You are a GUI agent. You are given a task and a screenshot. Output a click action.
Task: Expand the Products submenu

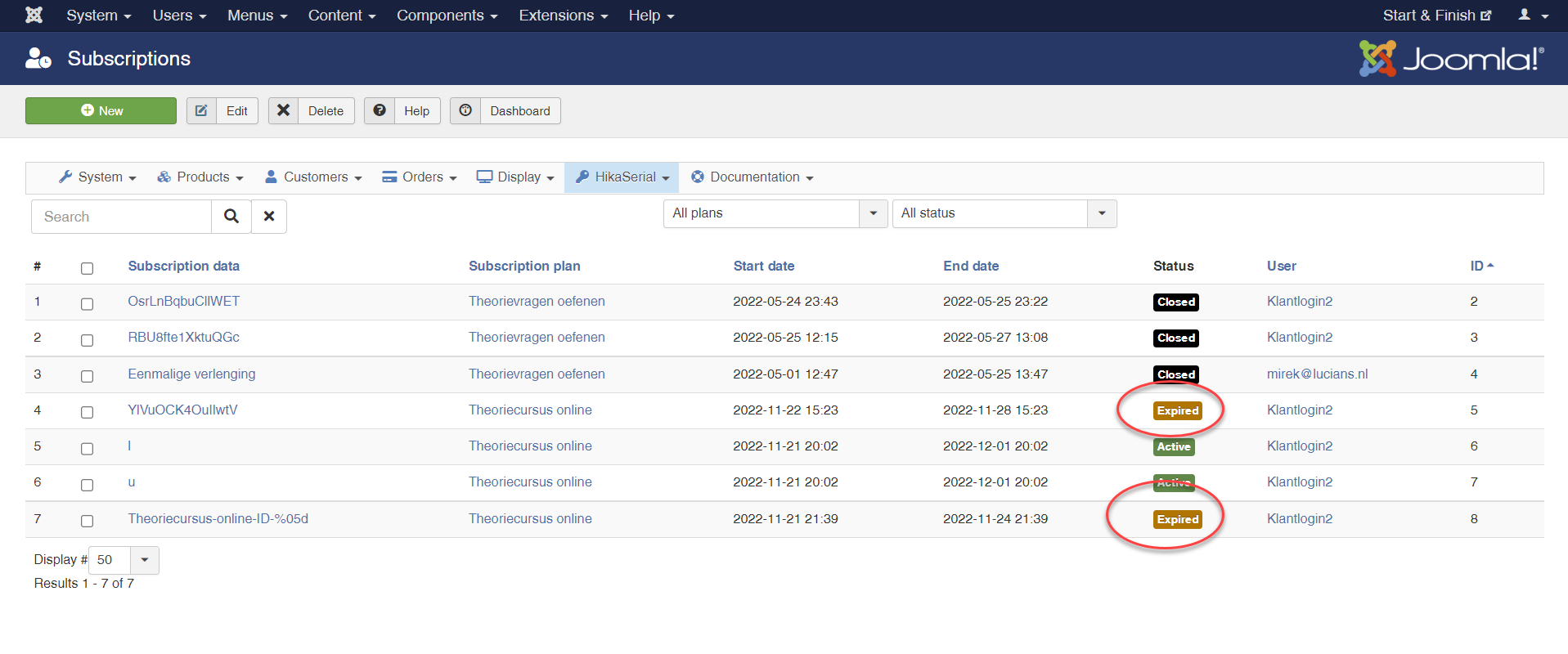point(200,177)
